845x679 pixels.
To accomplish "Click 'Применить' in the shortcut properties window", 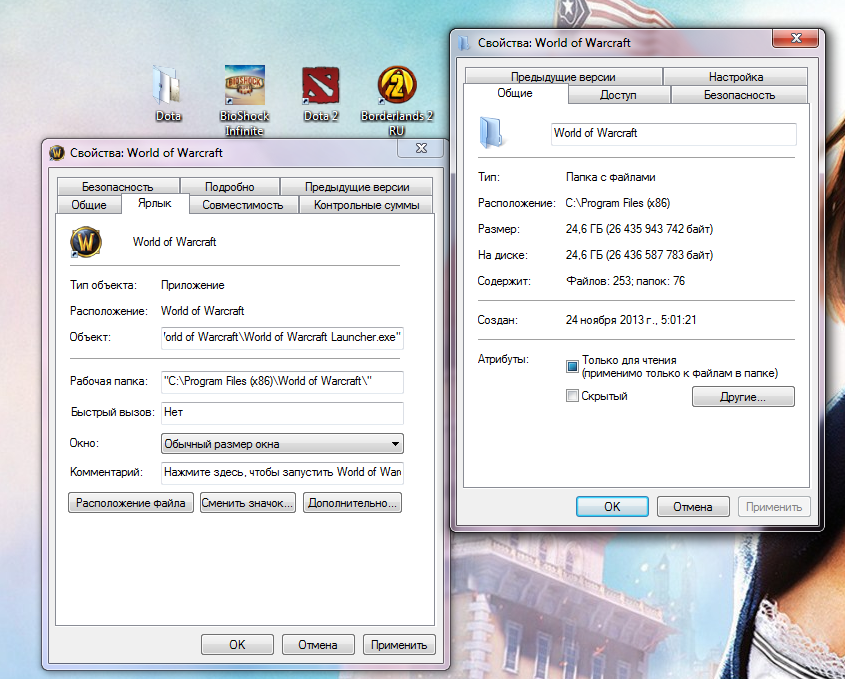I will click(399, 645).
